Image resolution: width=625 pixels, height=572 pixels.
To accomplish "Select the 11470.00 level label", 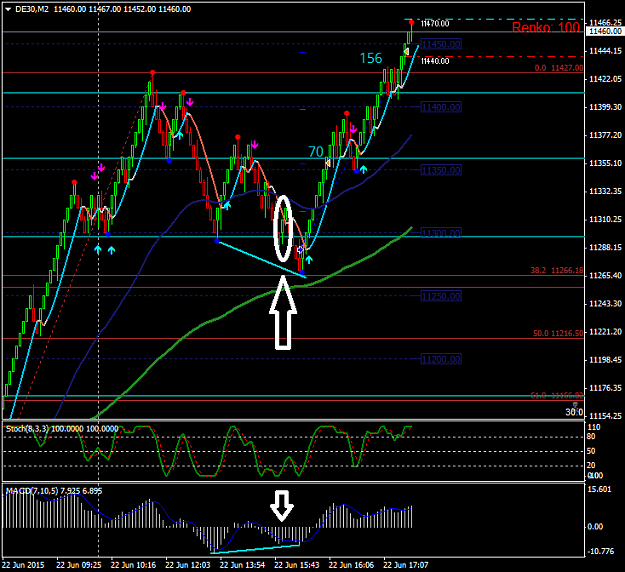I will tap(435, 24).
